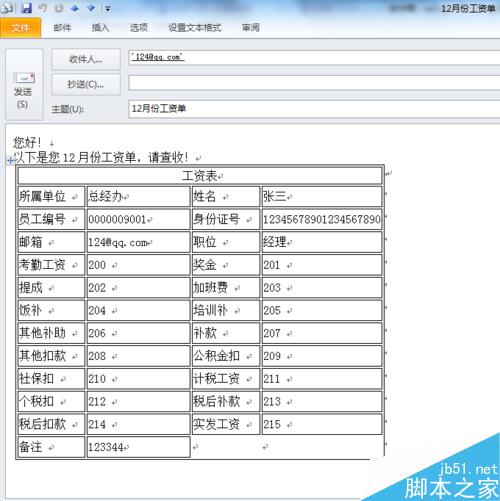Click the 其他扣款 cell

(51, 356)
